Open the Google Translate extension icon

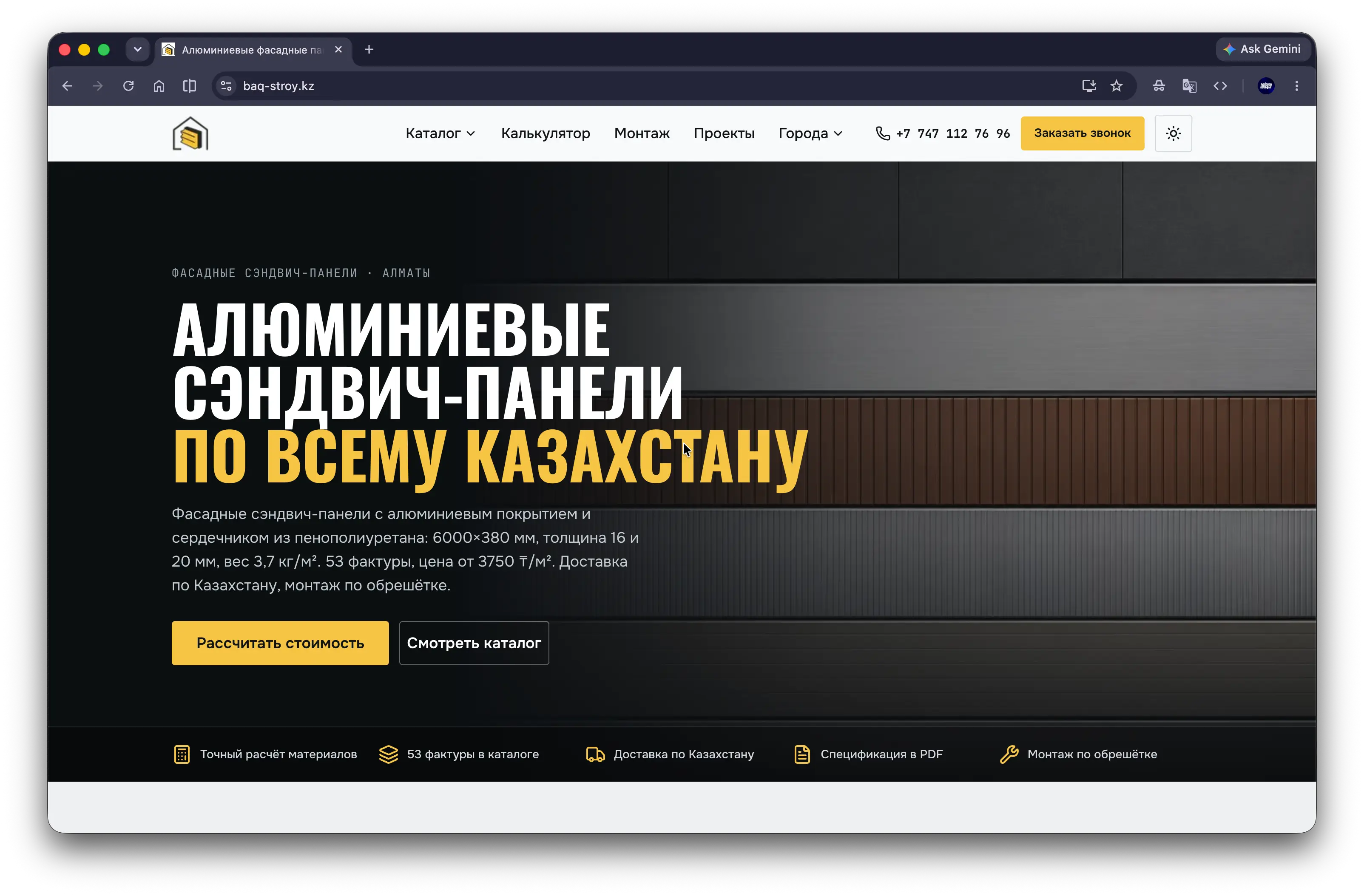[x=1189, y=86]
